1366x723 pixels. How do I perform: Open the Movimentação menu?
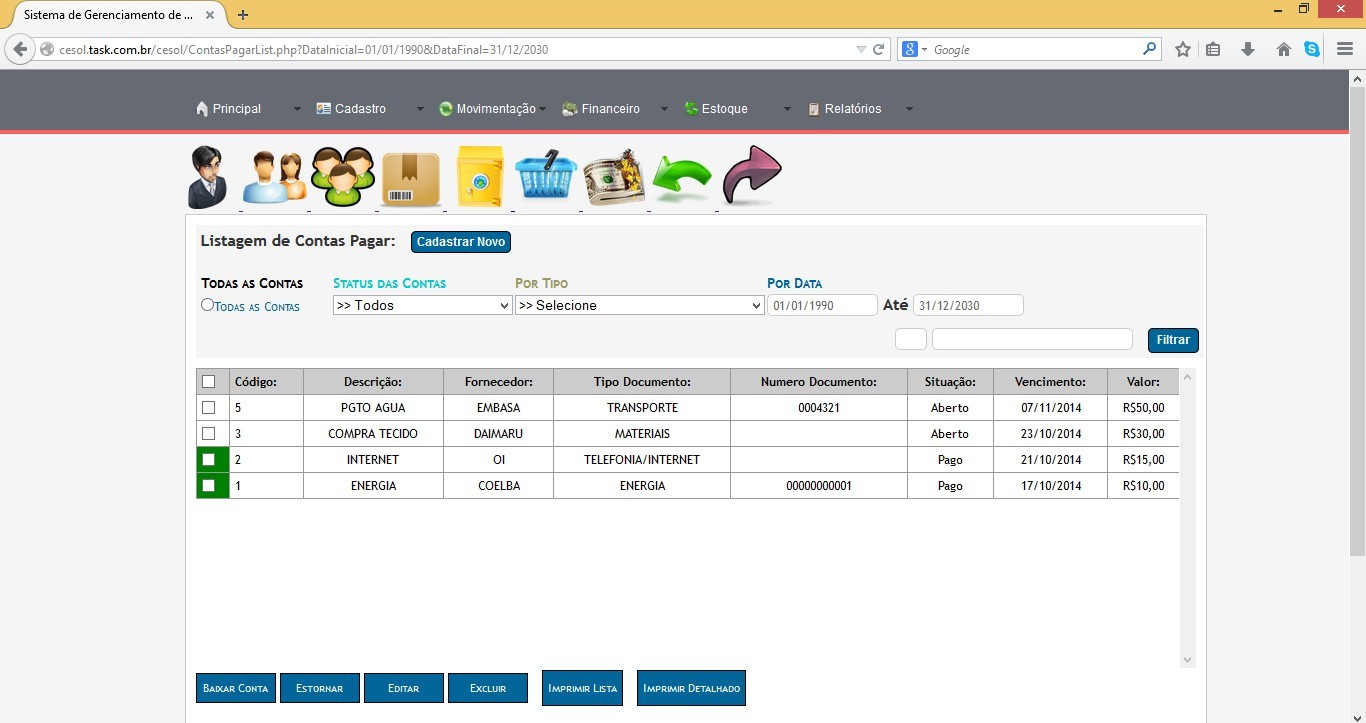tap(495, 109)
